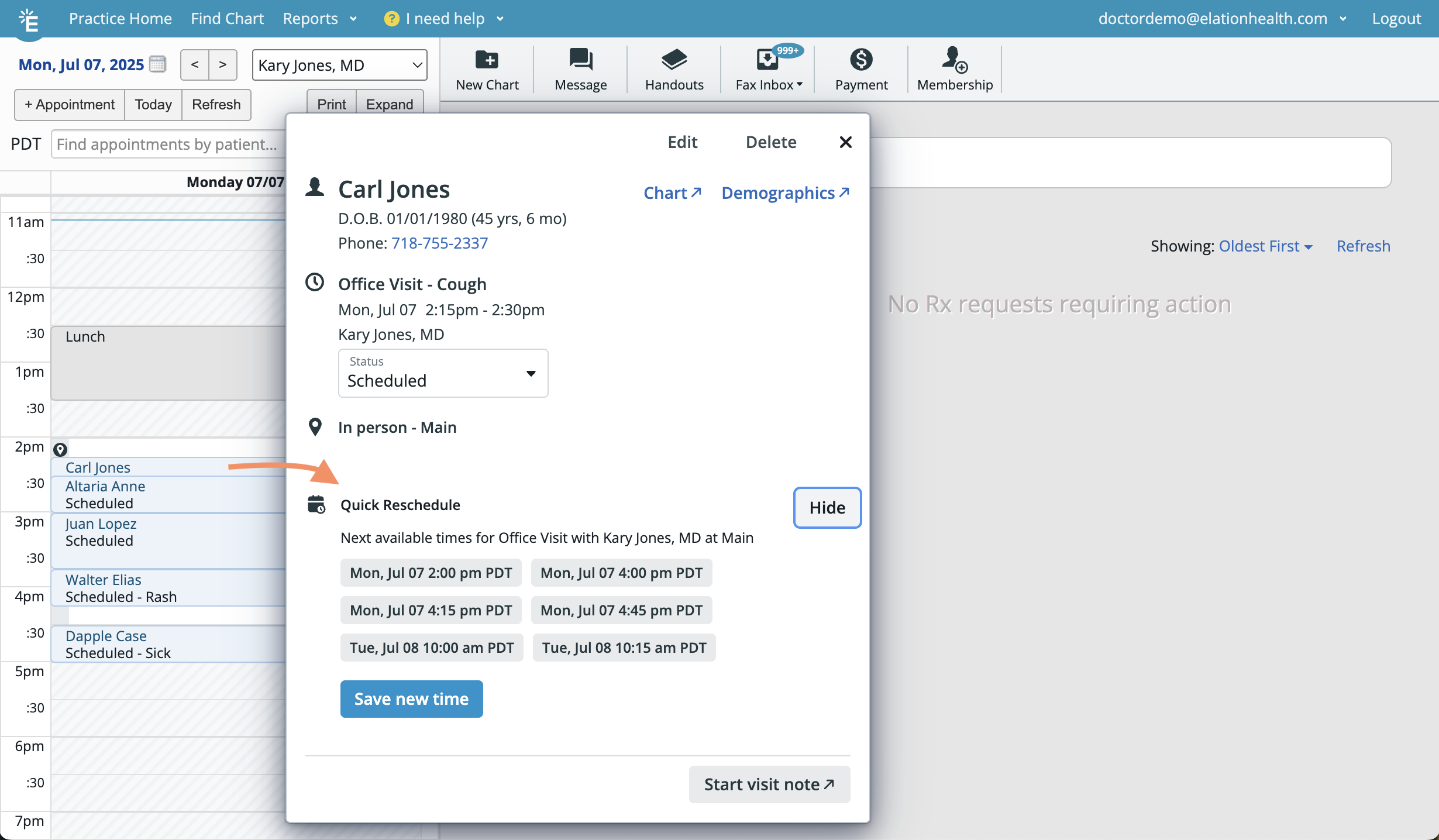Open the Message icon

tap(580, 60)
